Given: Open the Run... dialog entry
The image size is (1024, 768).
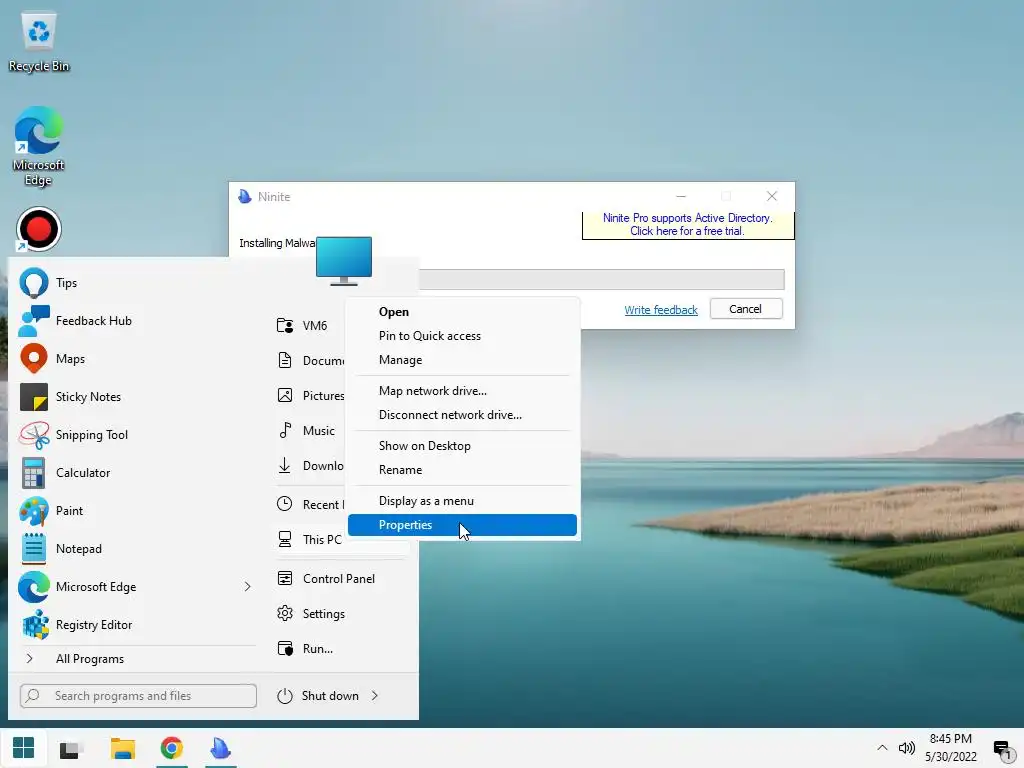Looking at the screenshot, I should point(305,648).
